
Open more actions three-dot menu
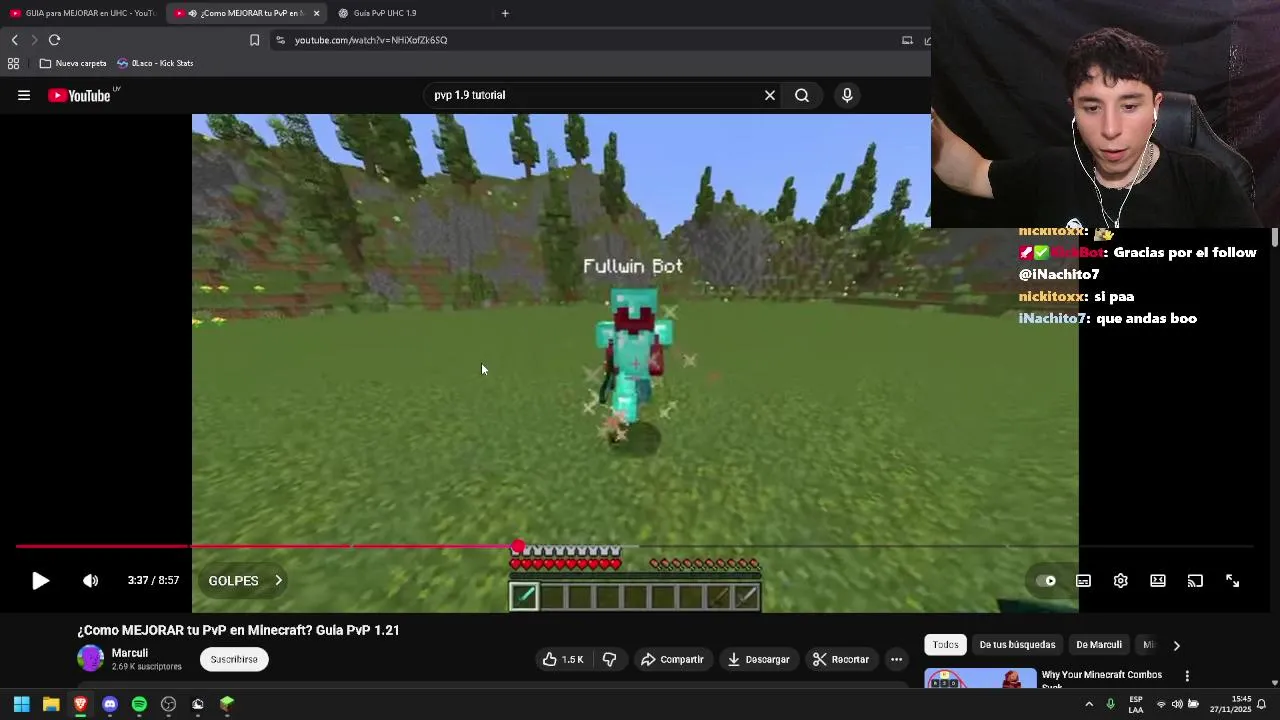[x=896, y=660]
